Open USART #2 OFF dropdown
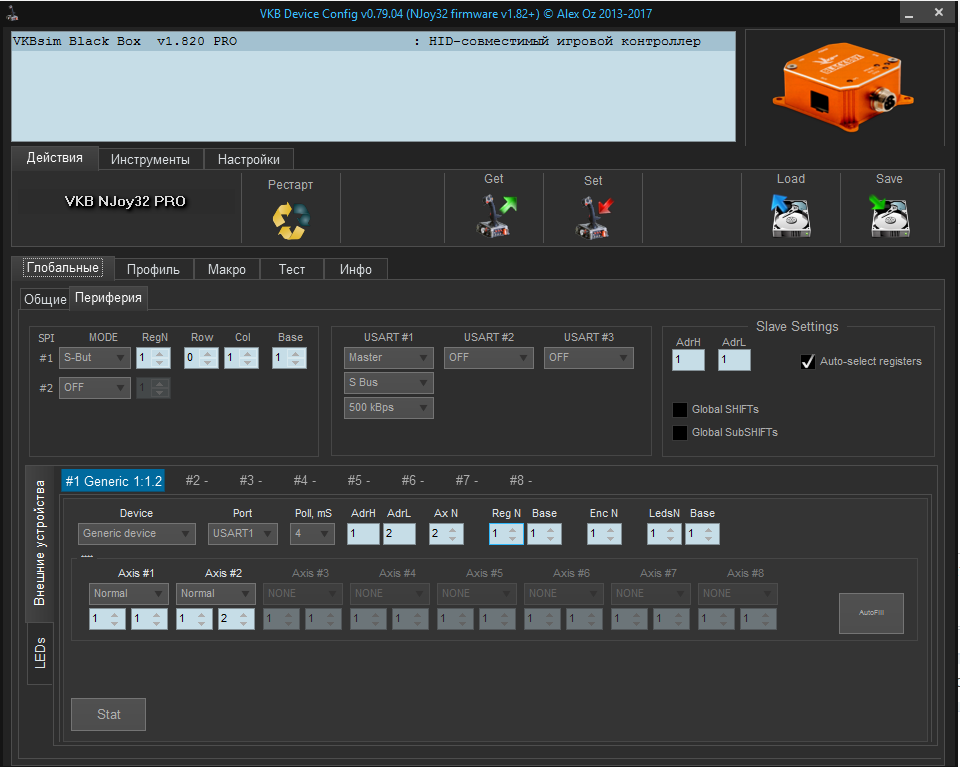This screenshot has height=767, width=960. pyautogui.click(x=488, y=357)
